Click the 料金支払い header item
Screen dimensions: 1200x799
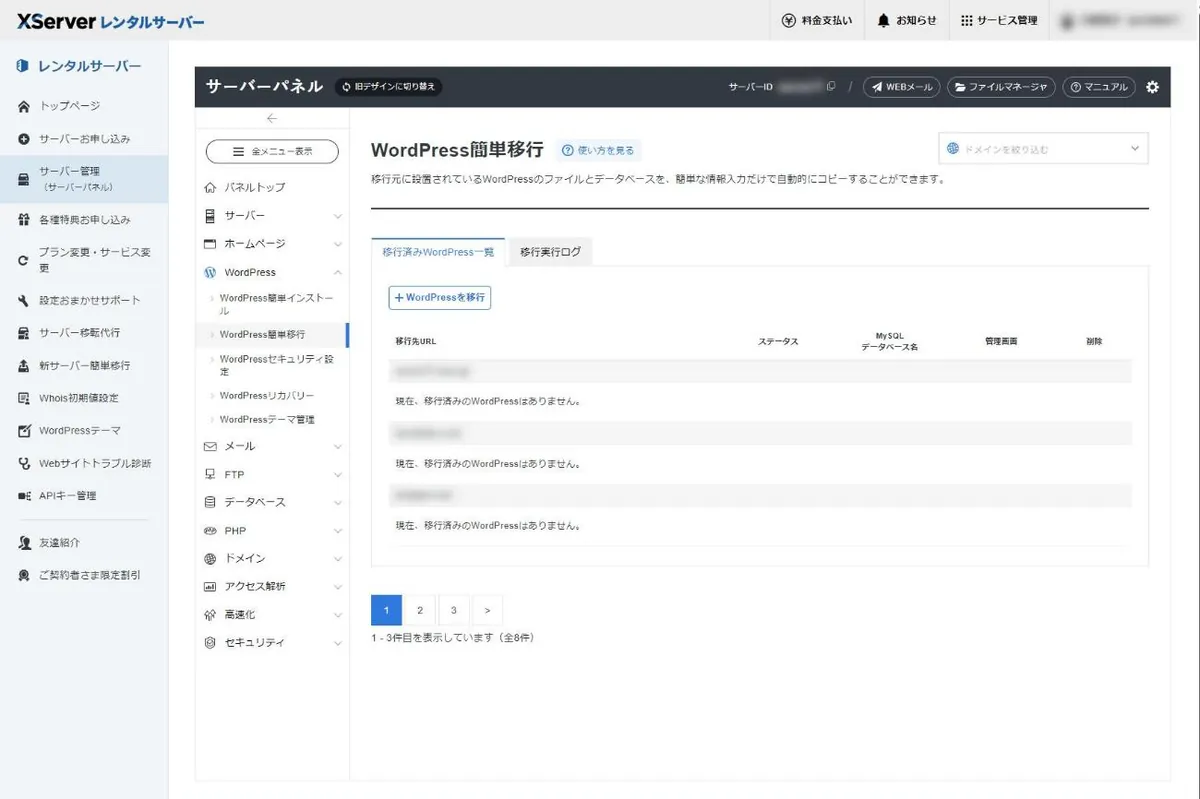(x=818, y=20)
